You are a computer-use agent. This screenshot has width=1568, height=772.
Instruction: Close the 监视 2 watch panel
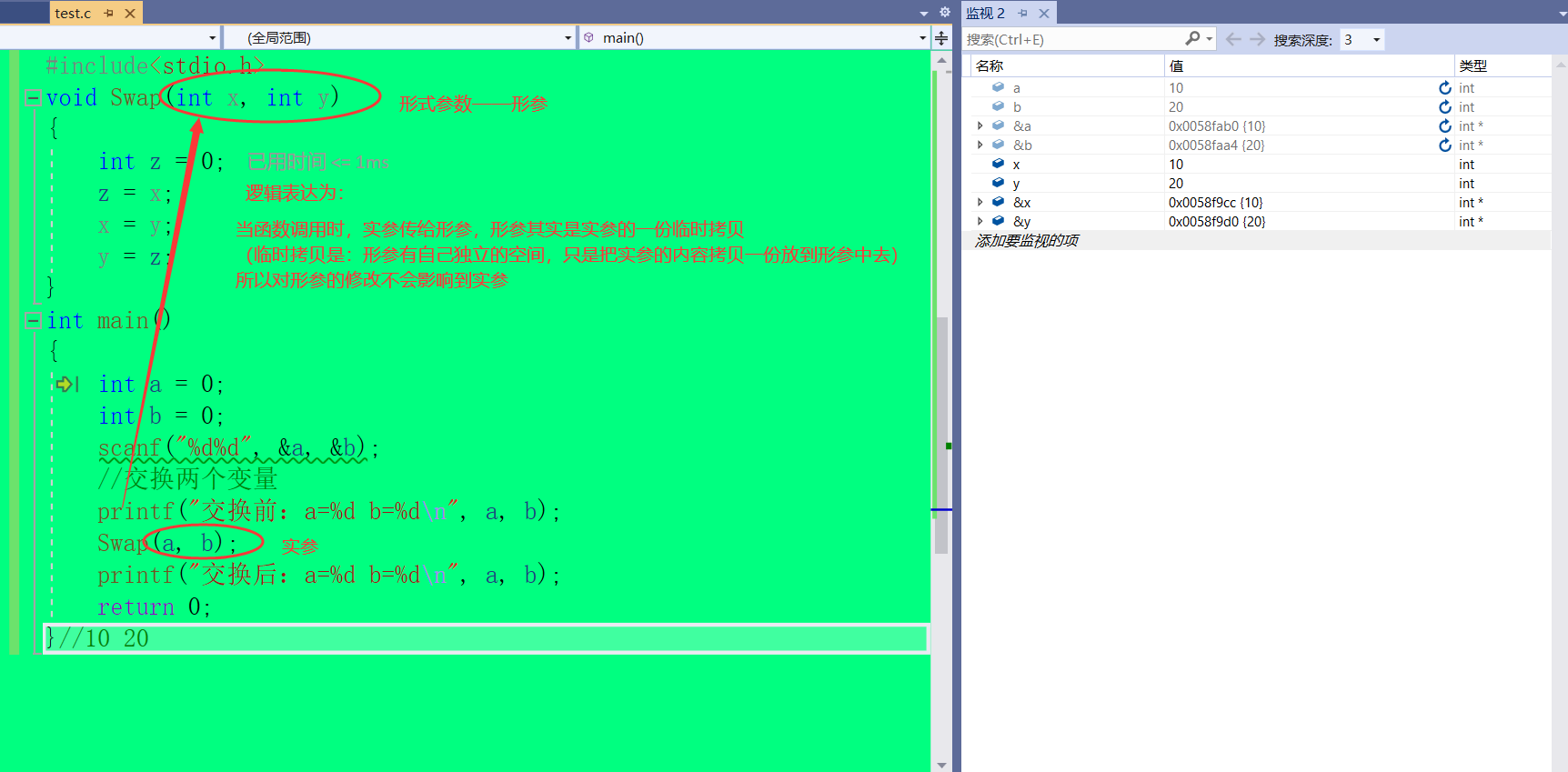1044,13
